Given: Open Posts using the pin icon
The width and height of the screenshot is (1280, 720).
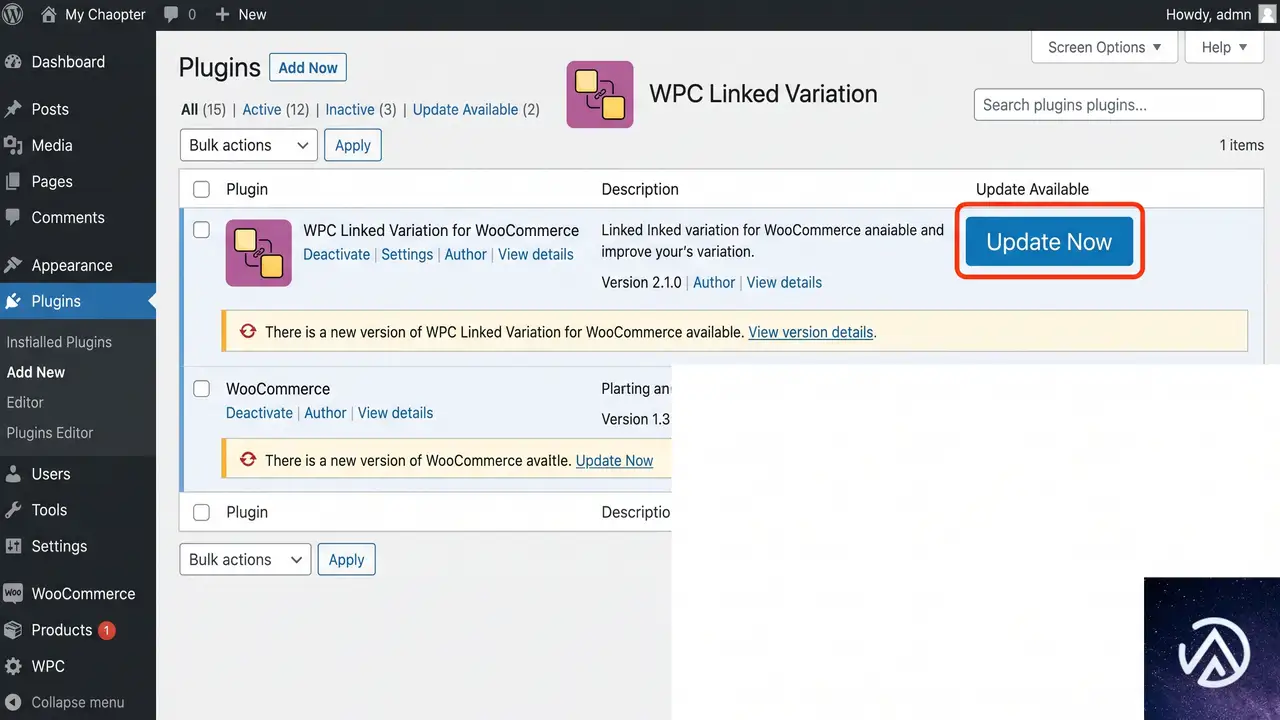Looking at the screenshot, I should point(13,109).
